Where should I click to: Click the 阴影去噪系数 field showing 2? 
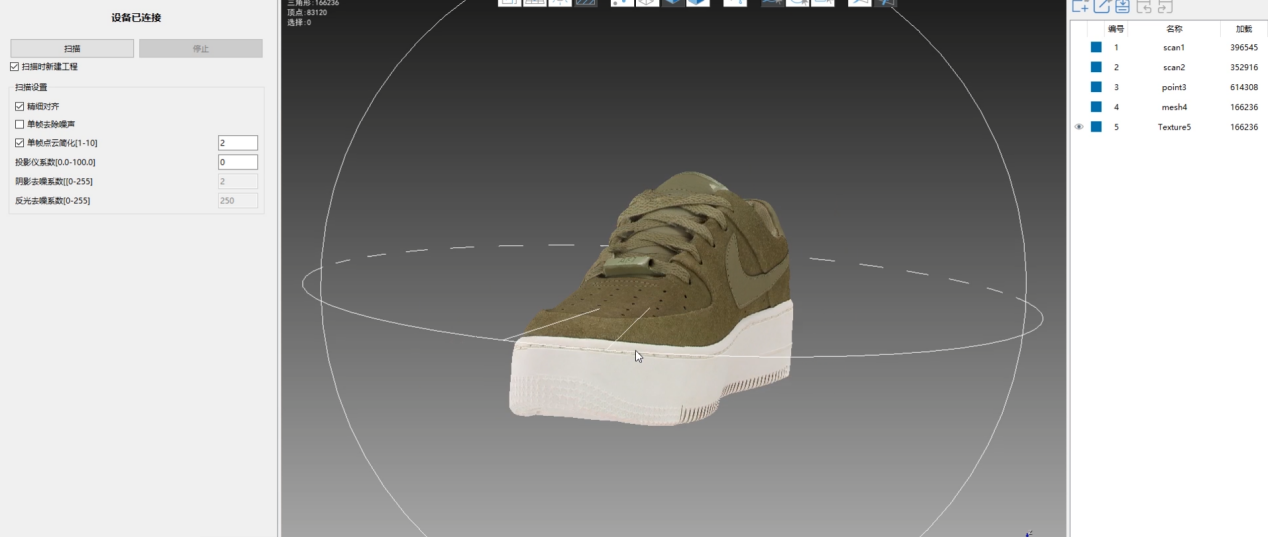(238, 181)
